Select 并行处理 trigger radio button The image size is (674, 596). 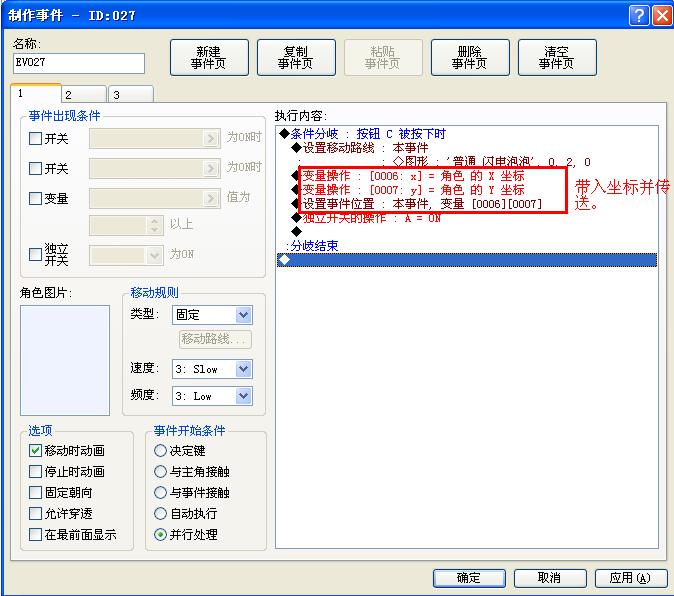click(160, 535)
